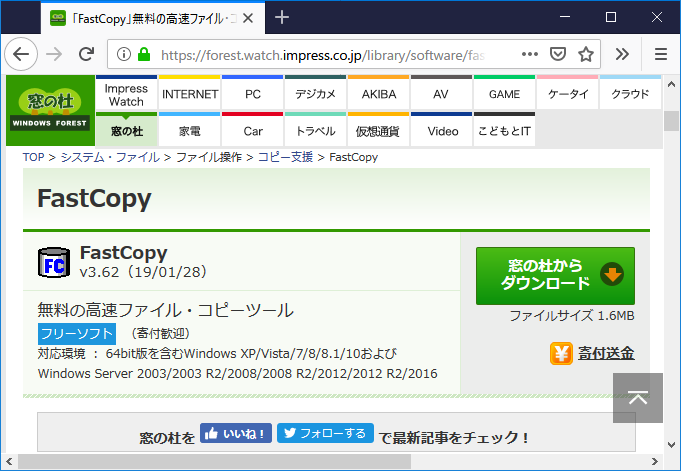Viewport: 681px width, 471px height.
Task: Open the 寄付送金 donation link
Action: pyautogui.click(x=592, y=353)
